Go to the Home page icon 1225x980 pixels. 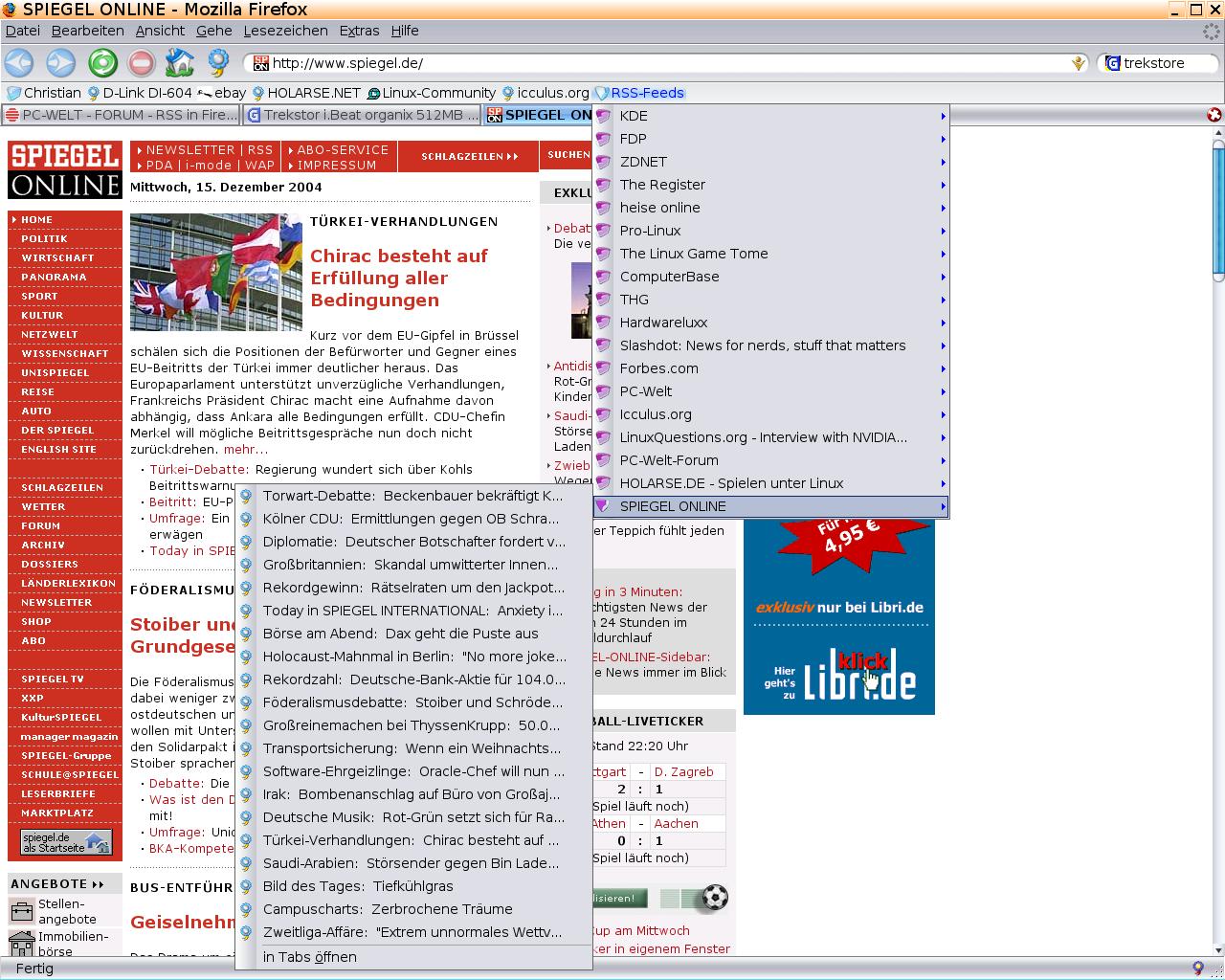179,63
